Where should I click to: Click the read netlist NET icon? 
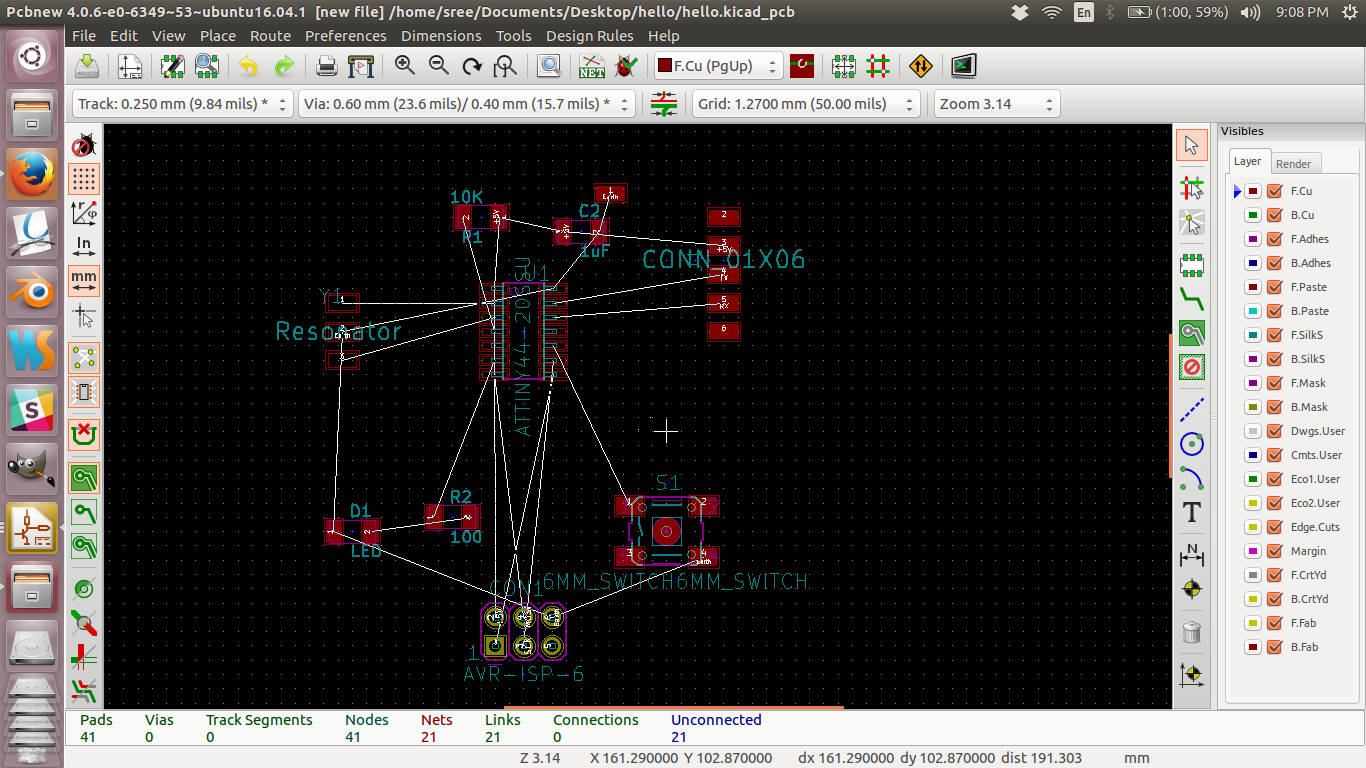coord(591,67)
